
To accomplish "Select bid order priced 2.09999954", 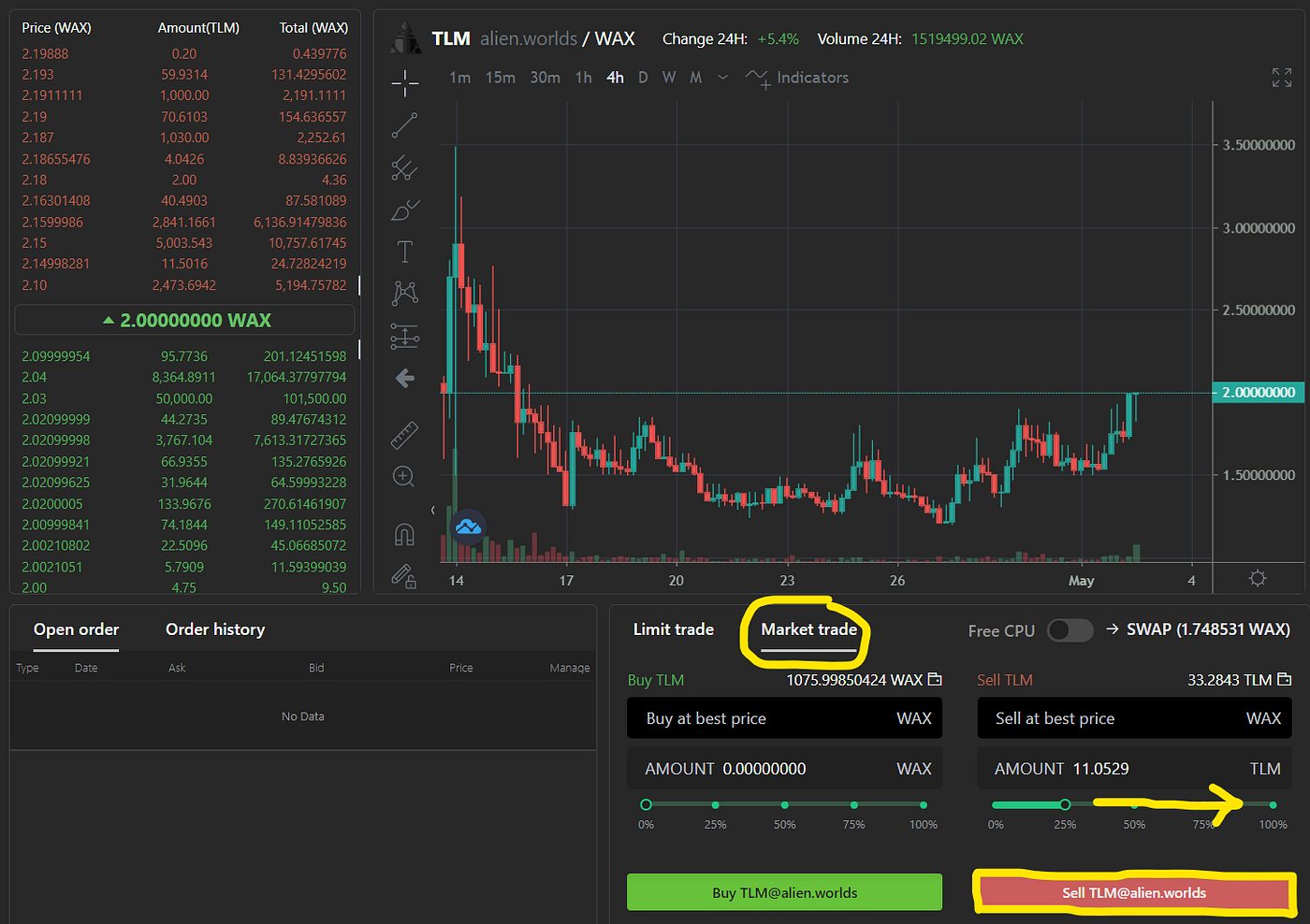I will coord(184,356).
